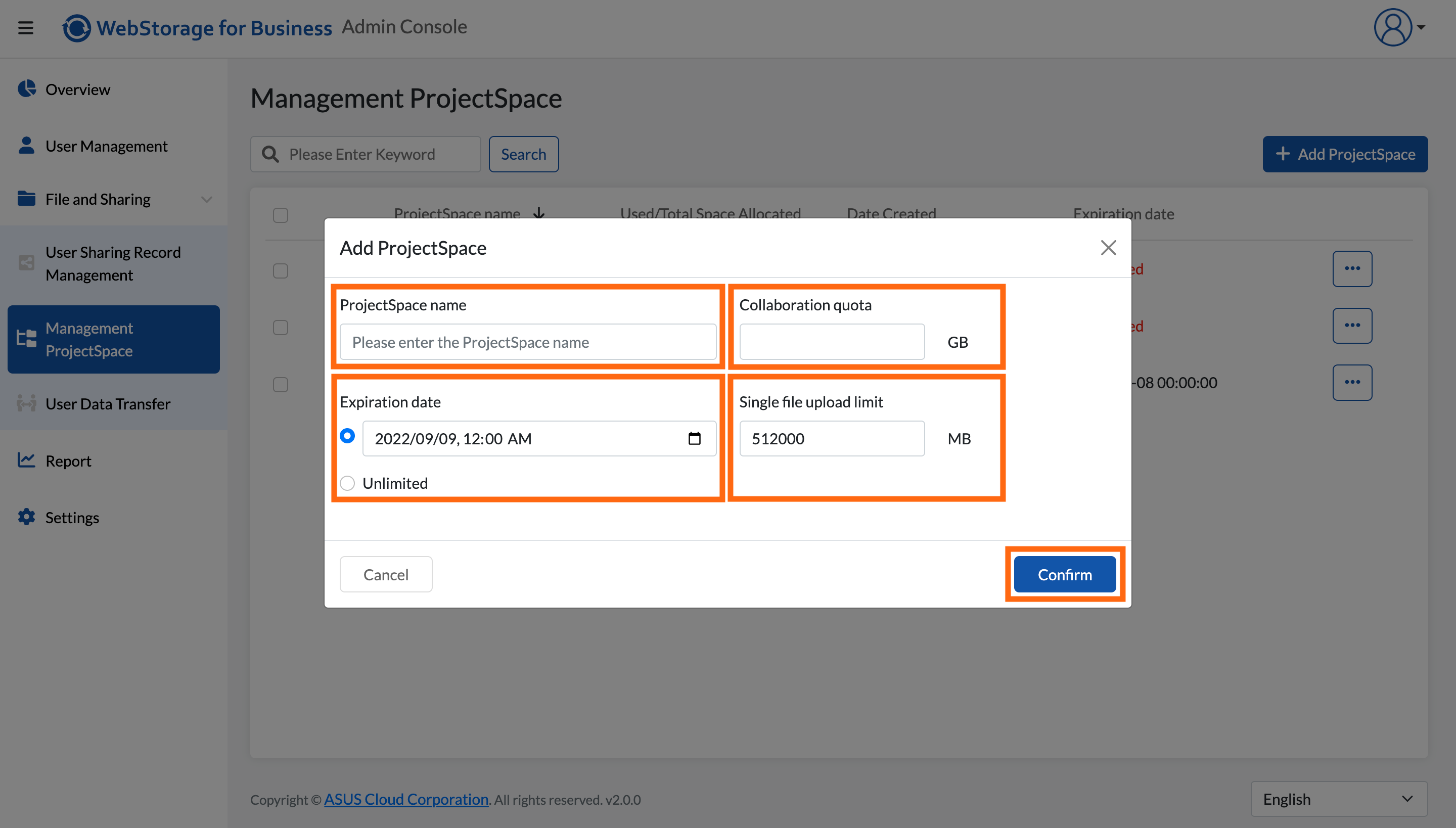Click the Management ProjectSpace tree icon
The height and width of the screenshot is (828, 1456).
26,339
